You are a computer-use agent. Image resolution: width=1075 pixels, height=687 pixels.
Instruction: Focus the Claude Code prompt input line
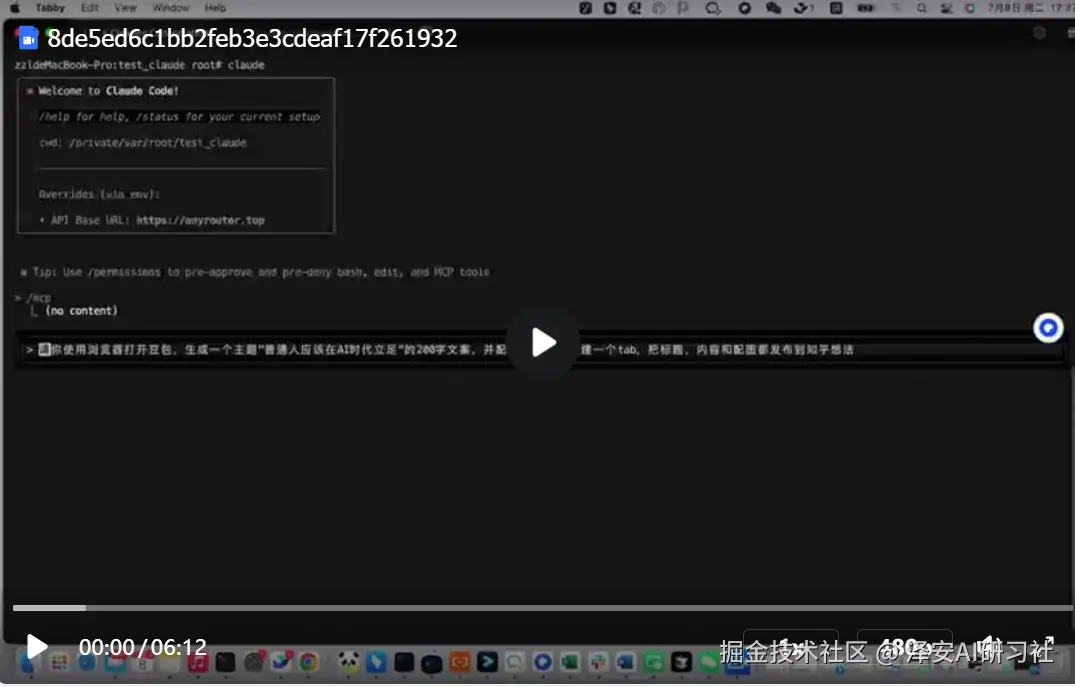pos(542,350)
